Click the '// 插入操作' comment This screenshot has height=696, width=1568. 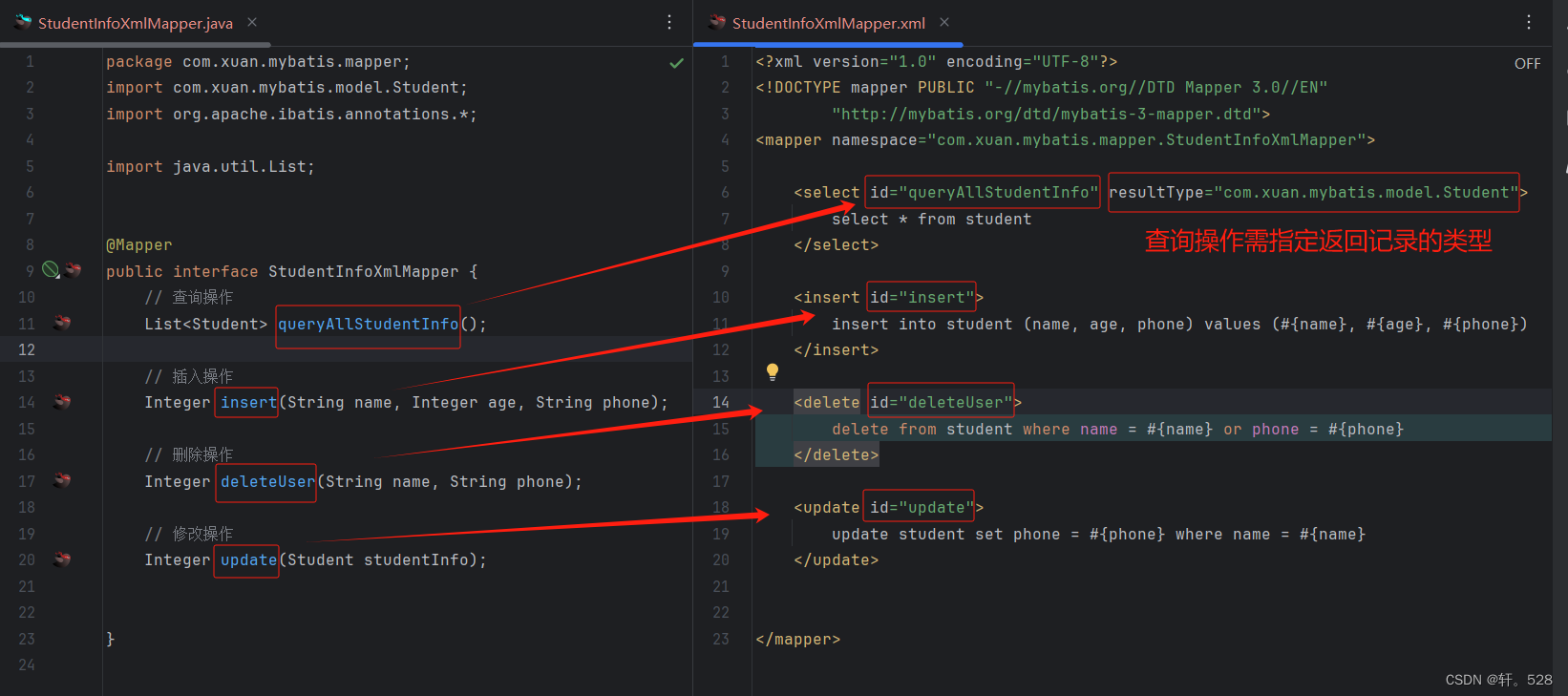coord(189,376)
